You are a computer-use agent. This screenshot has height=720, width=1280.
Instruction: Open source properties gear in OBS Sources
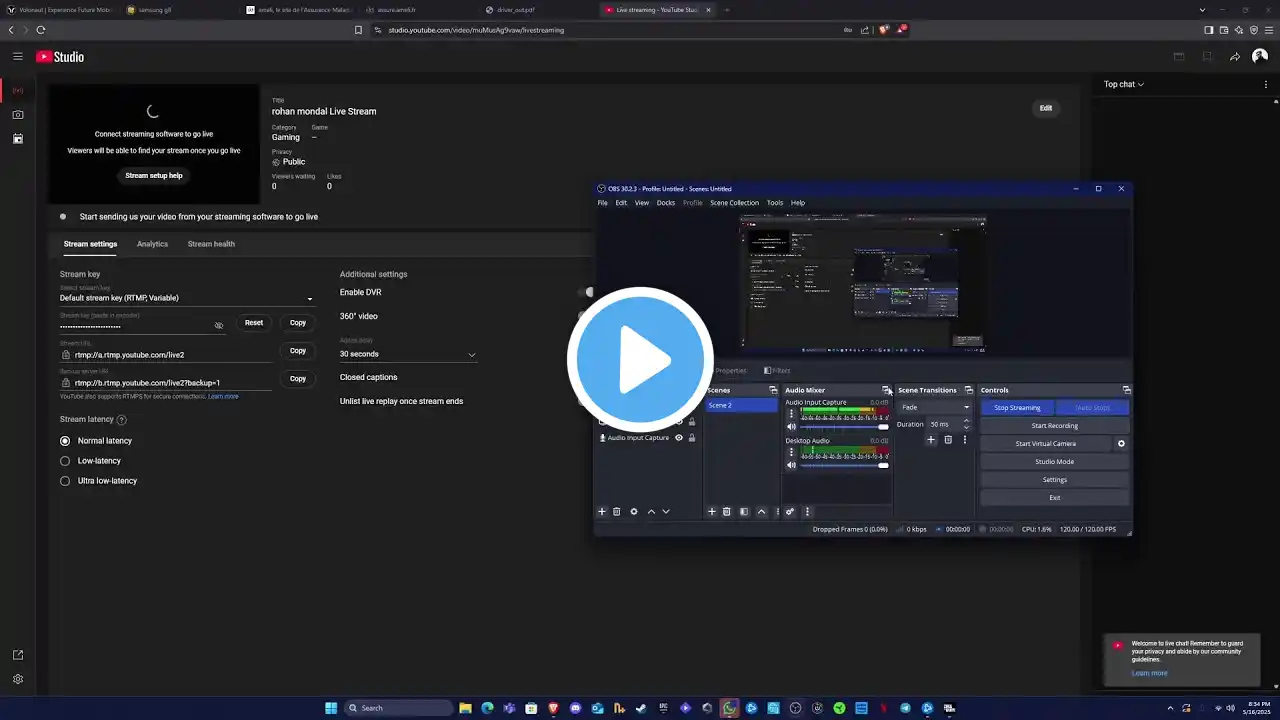coord(633,511)
